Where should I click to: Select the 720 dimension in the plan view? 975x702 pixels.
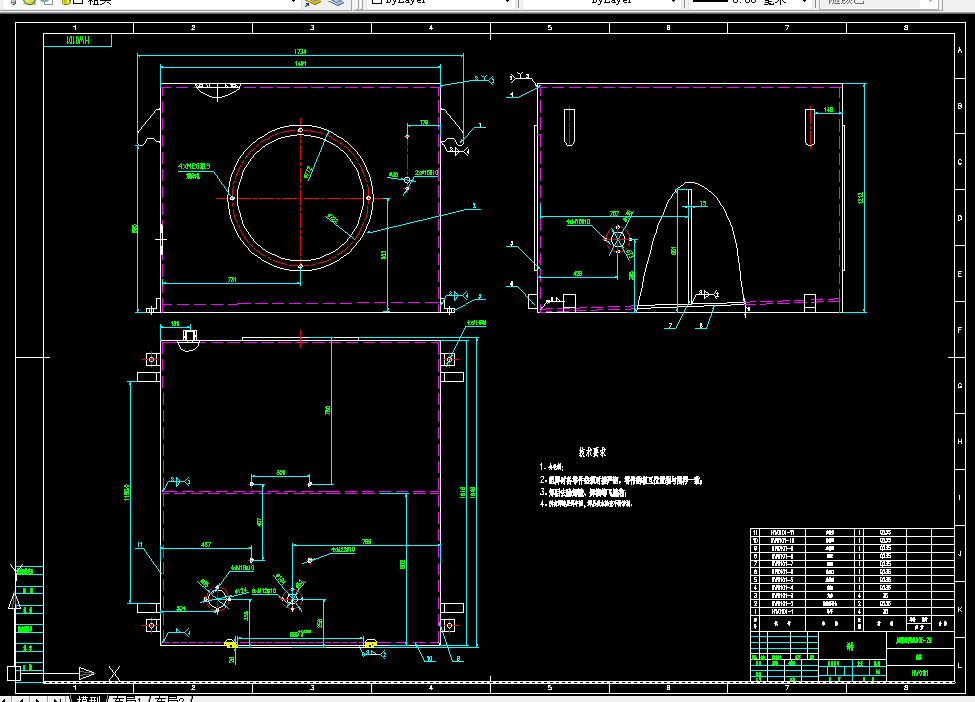pos(328,410)
